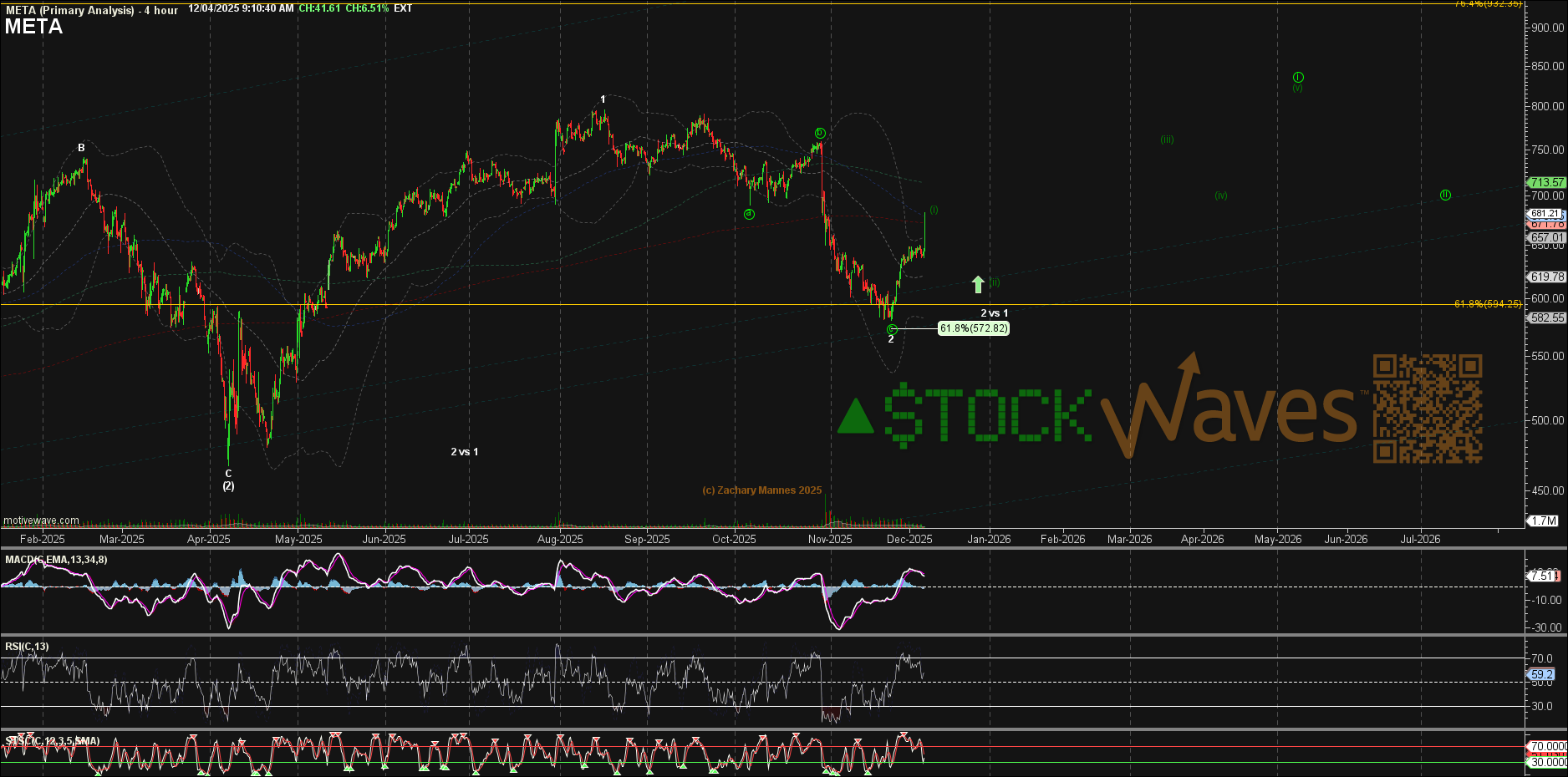Click circled wave marker at November high
1568x777 pixels.
coord(820,133)
